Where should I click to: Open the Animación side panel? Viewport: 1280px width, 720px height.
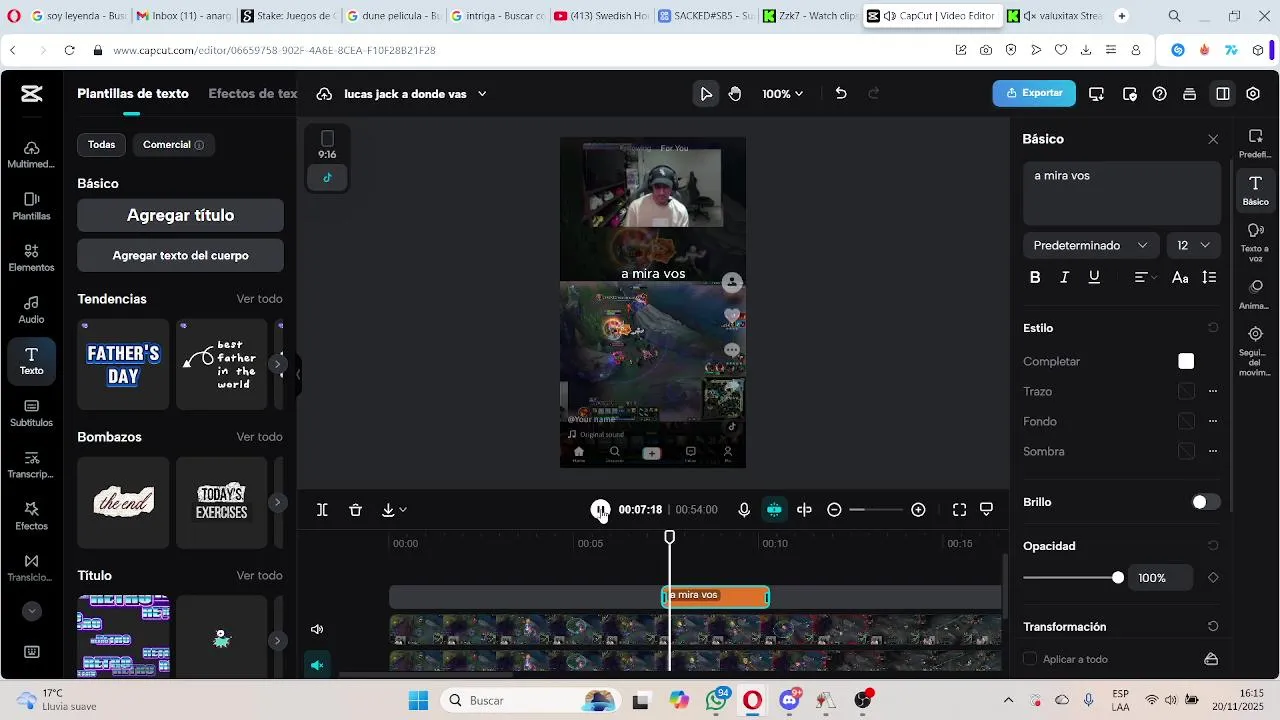tap(1255, 294)
